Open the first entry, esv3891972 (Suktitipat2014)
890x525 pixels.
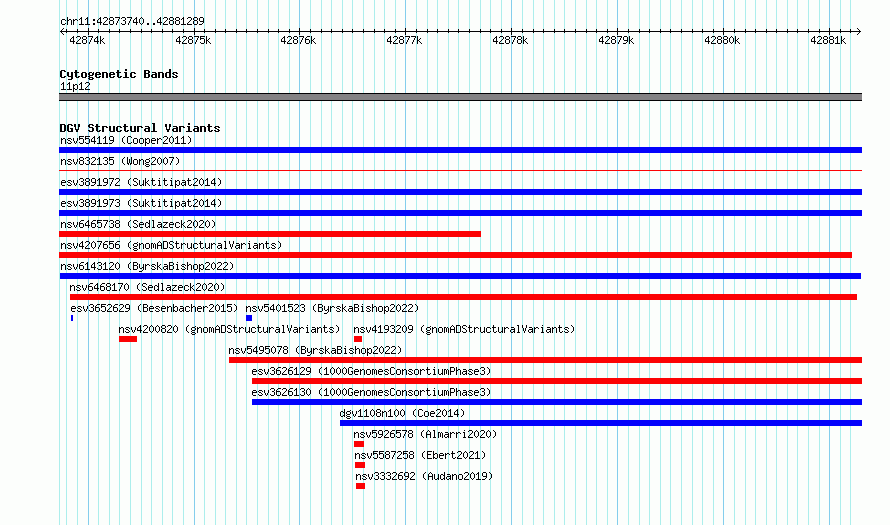pyautogui.click(x=141, y=182)
